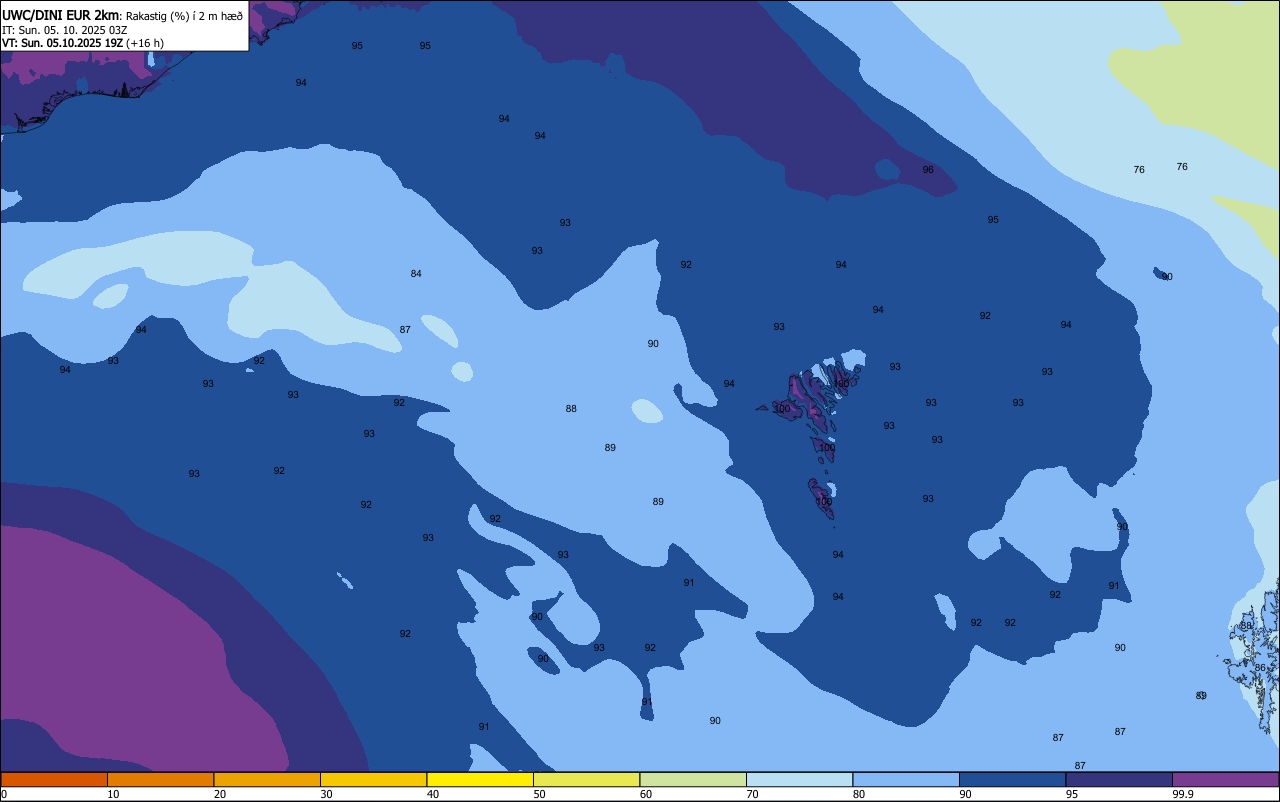Click the legend tick label "50"
The height and width of the screenshot is (802, 1280).
click(539, 794)
